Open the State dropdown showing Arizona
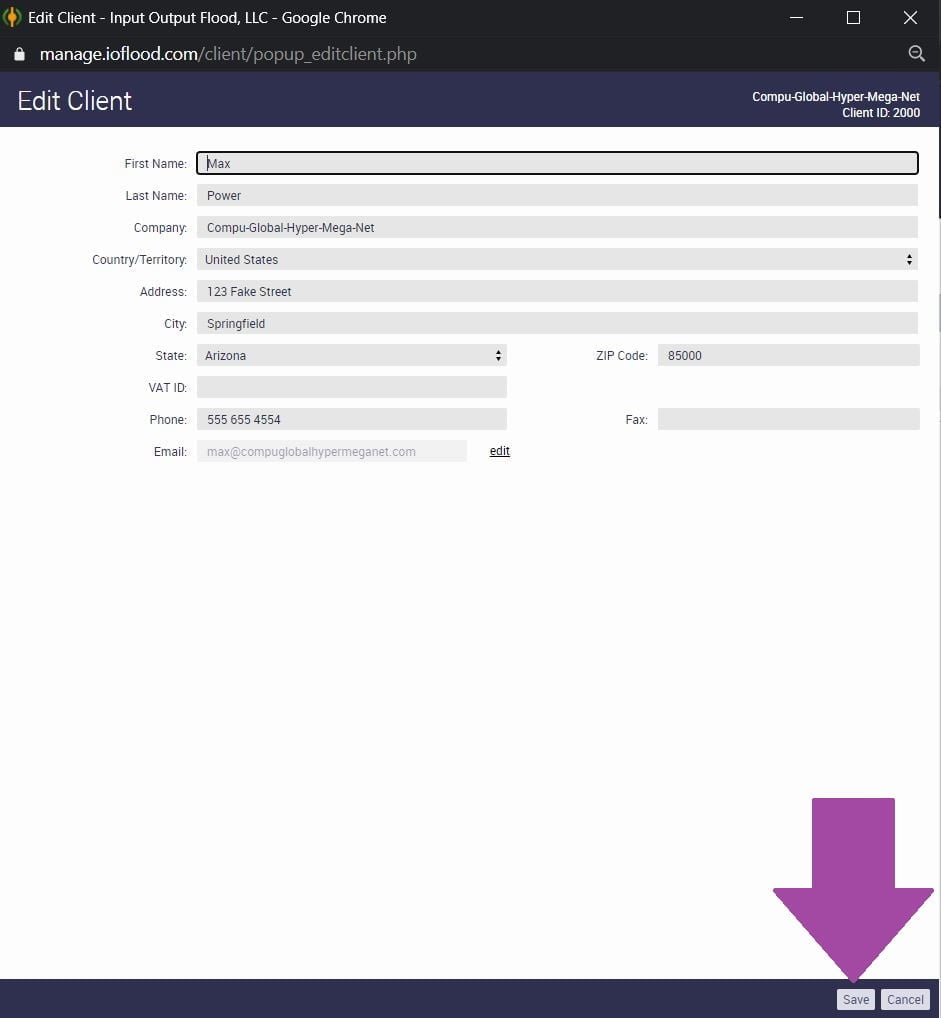Screen dimensions: 941x1018 351,356
